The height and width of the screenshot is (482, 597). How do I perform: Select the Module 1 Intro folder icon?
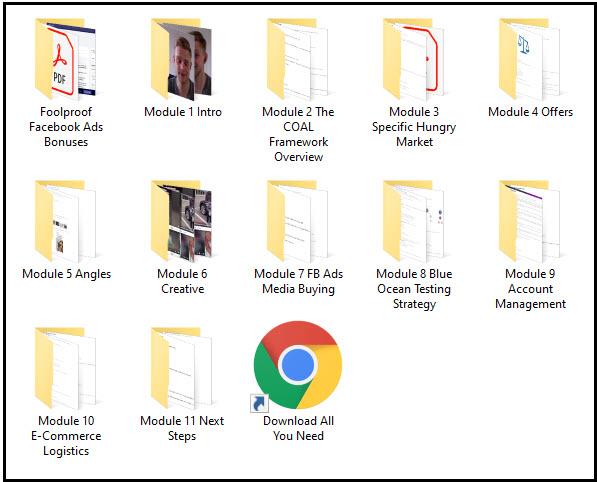[182, 59]
